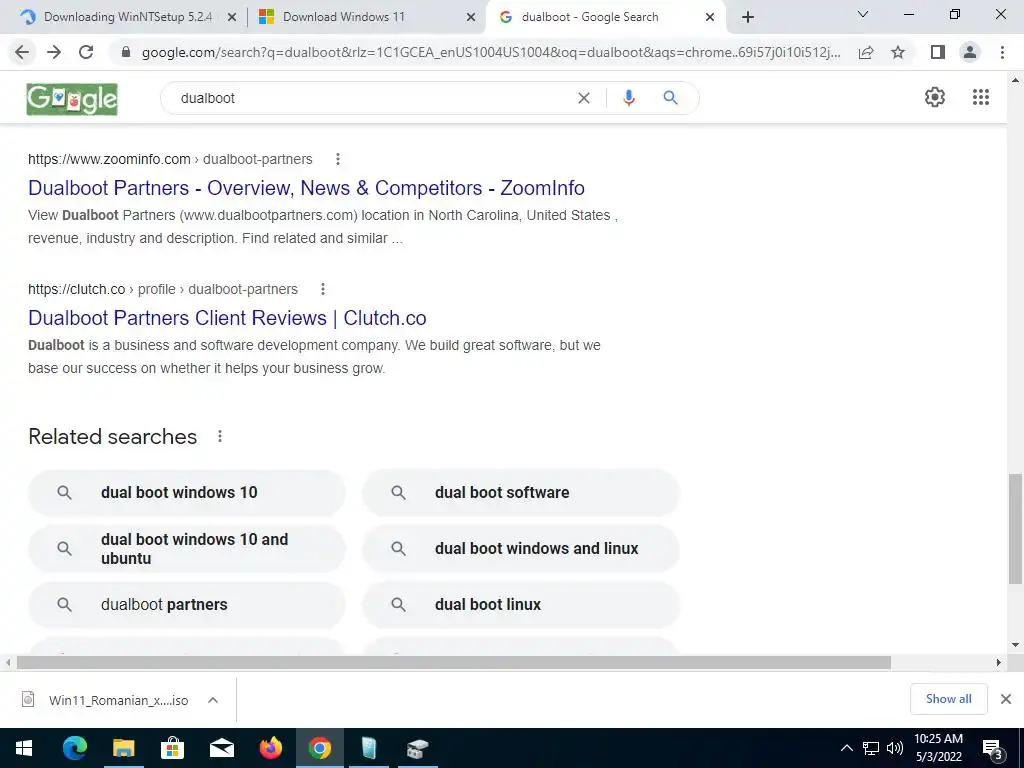View site info via lock icon
Viewport: 1024px width, 768px height.
coord(126,52)
